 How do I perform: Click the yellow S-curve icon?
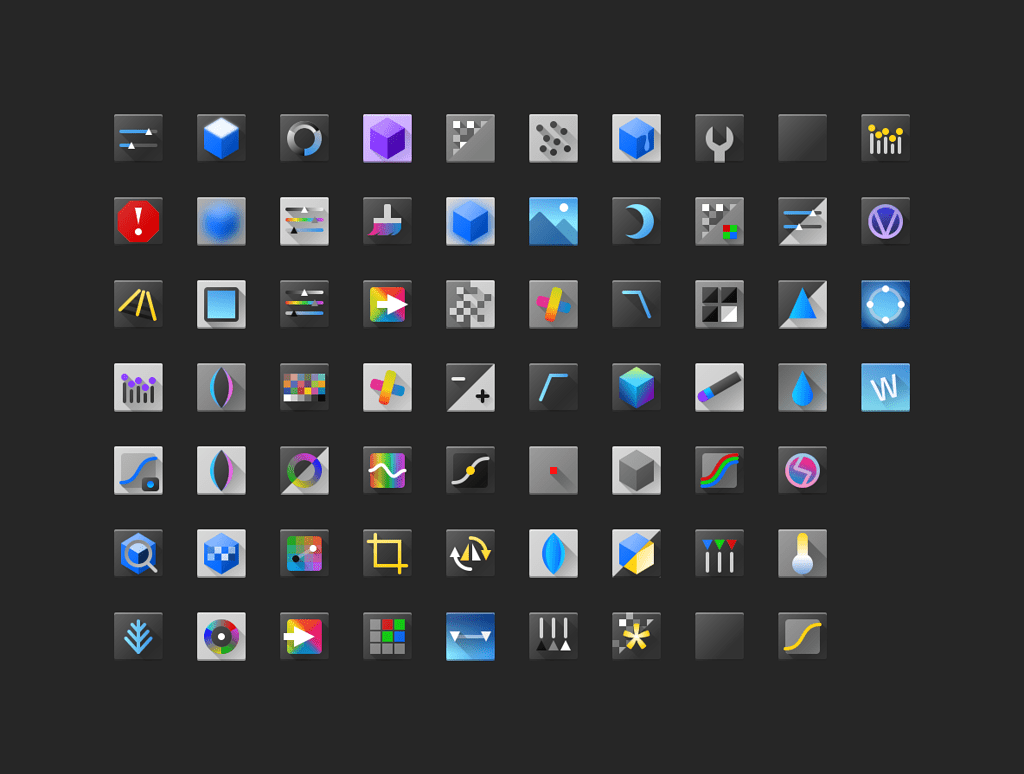pos(802,636)
